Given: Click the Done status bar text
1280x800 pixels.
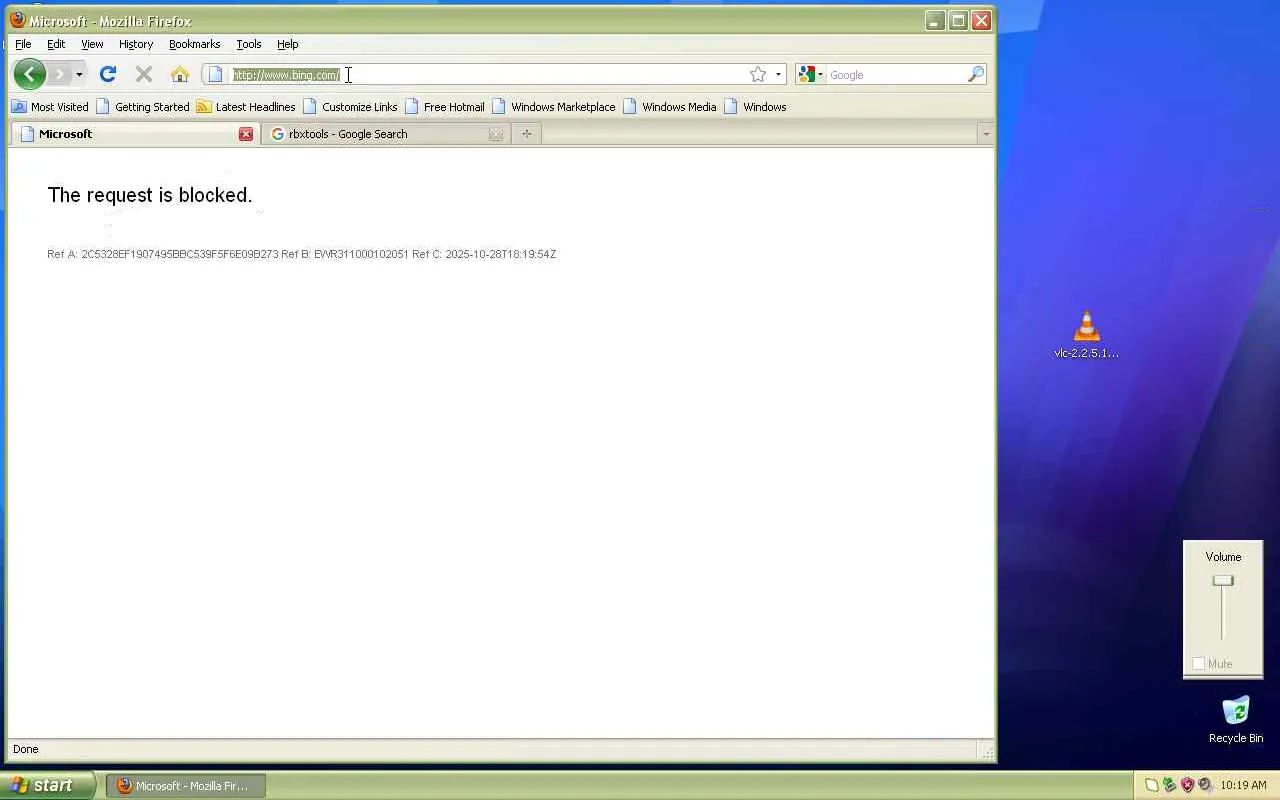Looking at the screenshot, I should click(x=26, y=749).
